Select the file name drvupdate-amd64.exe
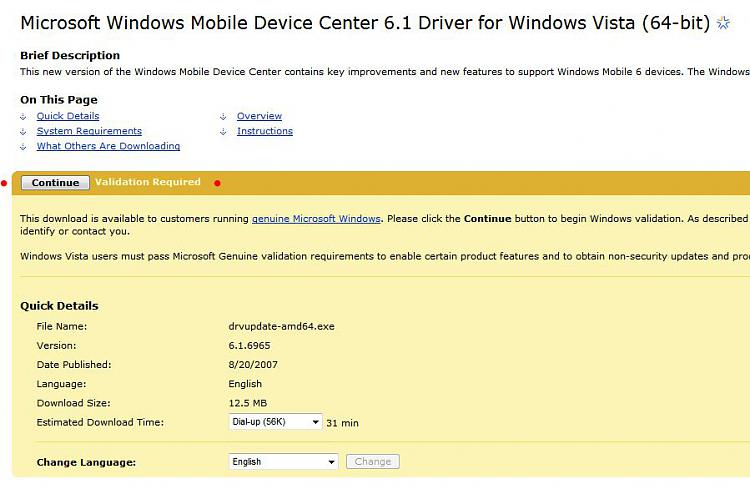 [281, 326]
